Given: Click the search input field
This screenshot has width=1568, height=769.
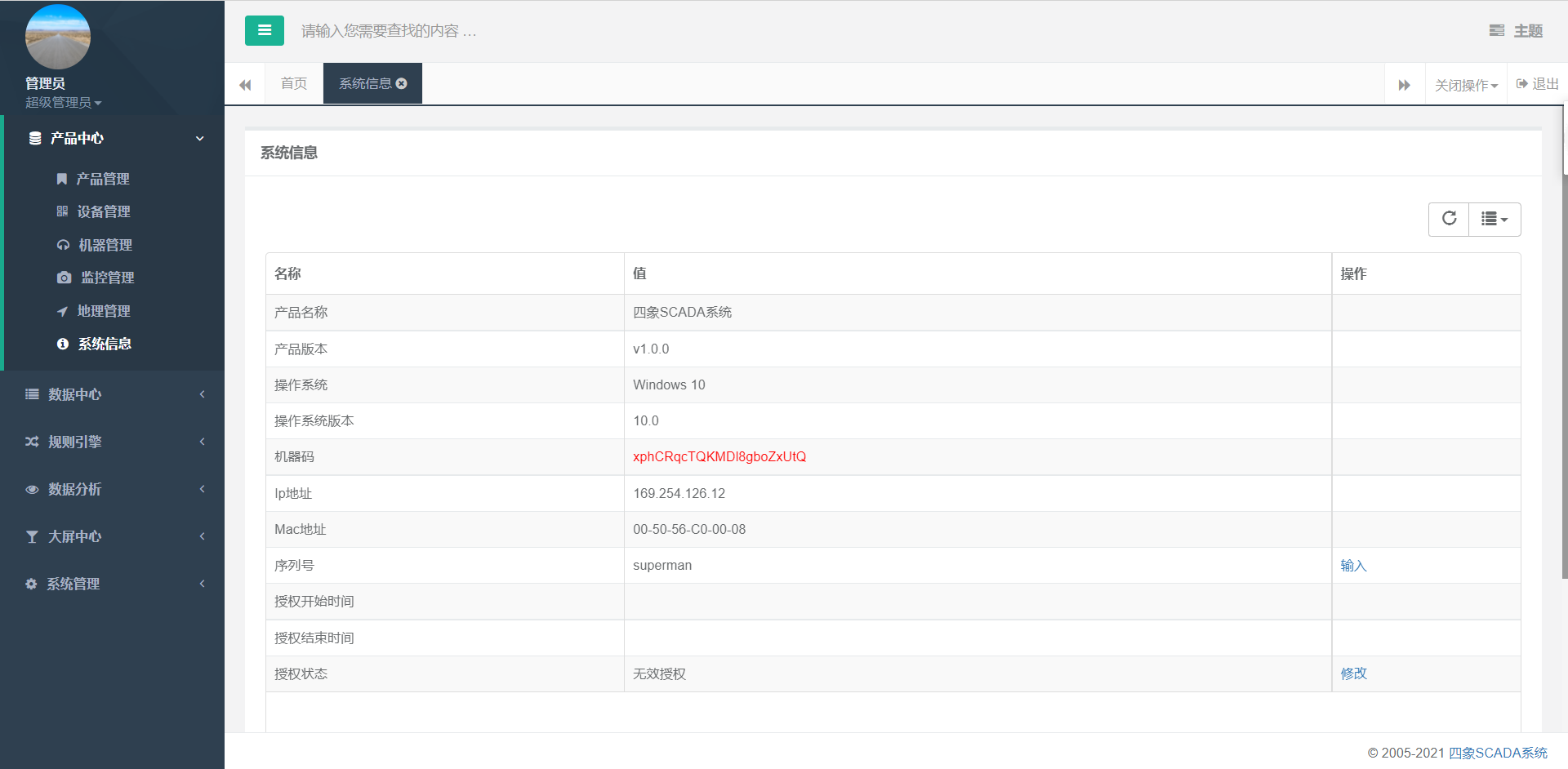Looking at the screenshot, I should click(572, 31).
